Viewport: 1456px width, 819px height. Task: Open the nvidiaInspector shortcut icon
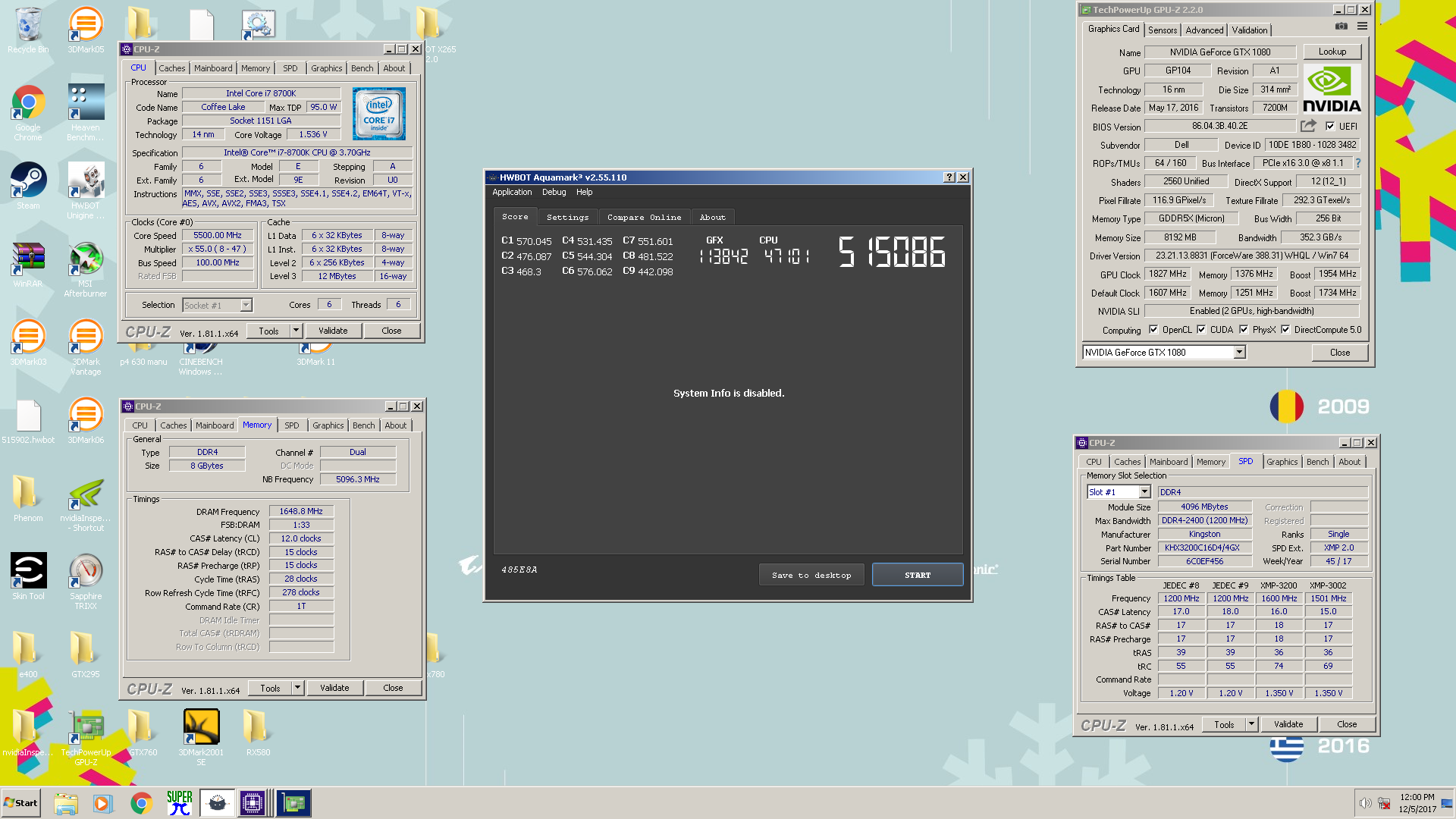(x=86, y=504)
